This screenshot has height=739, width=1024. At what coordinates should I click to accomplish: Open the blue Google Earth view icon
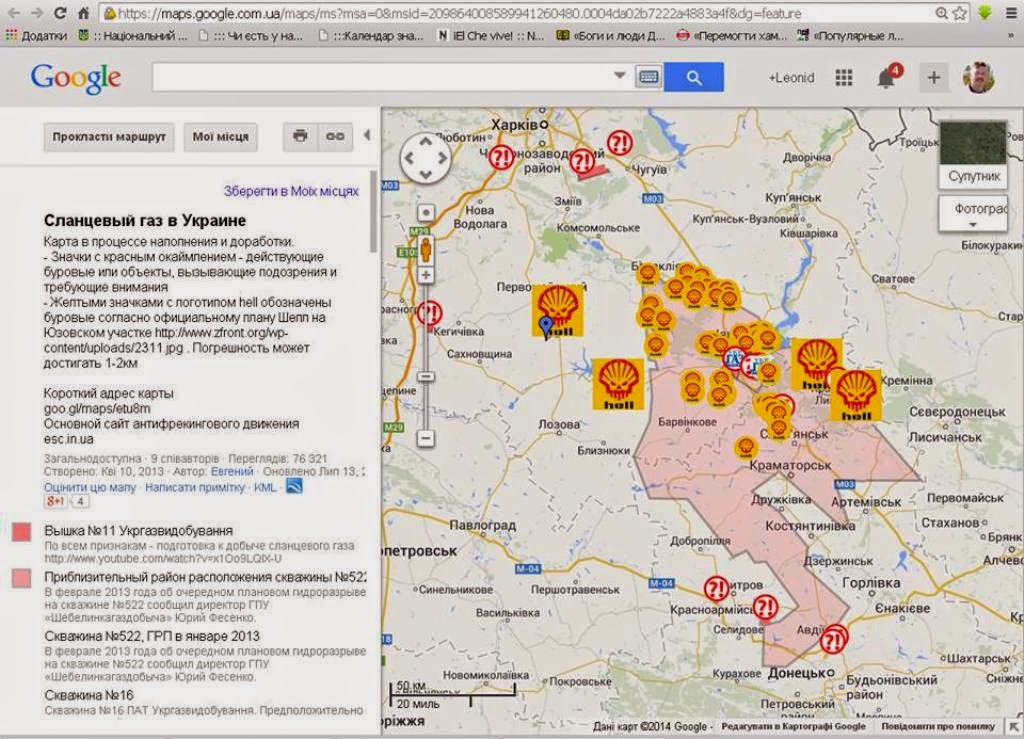[295, 486]
